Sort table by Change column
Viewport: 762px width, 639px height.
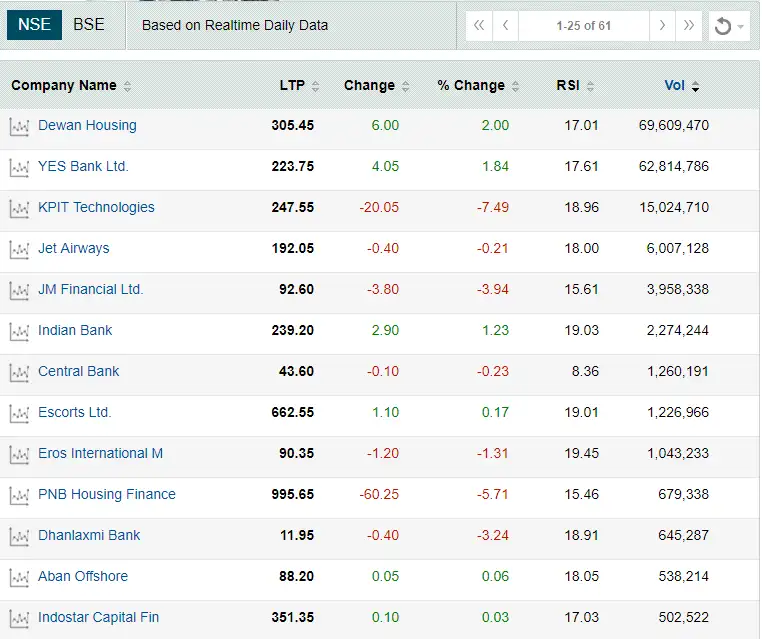point(377,86)
